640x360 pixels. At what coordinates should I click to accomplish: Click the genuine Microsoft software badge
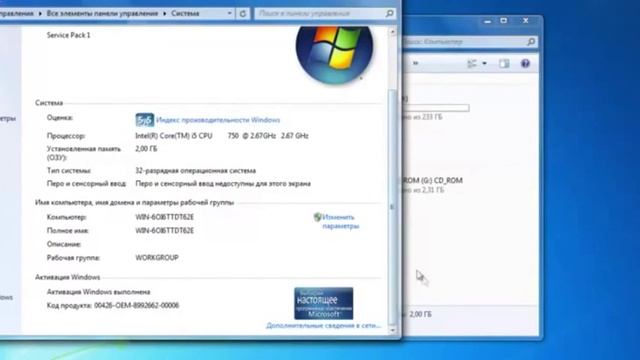[x=324, y=303]
